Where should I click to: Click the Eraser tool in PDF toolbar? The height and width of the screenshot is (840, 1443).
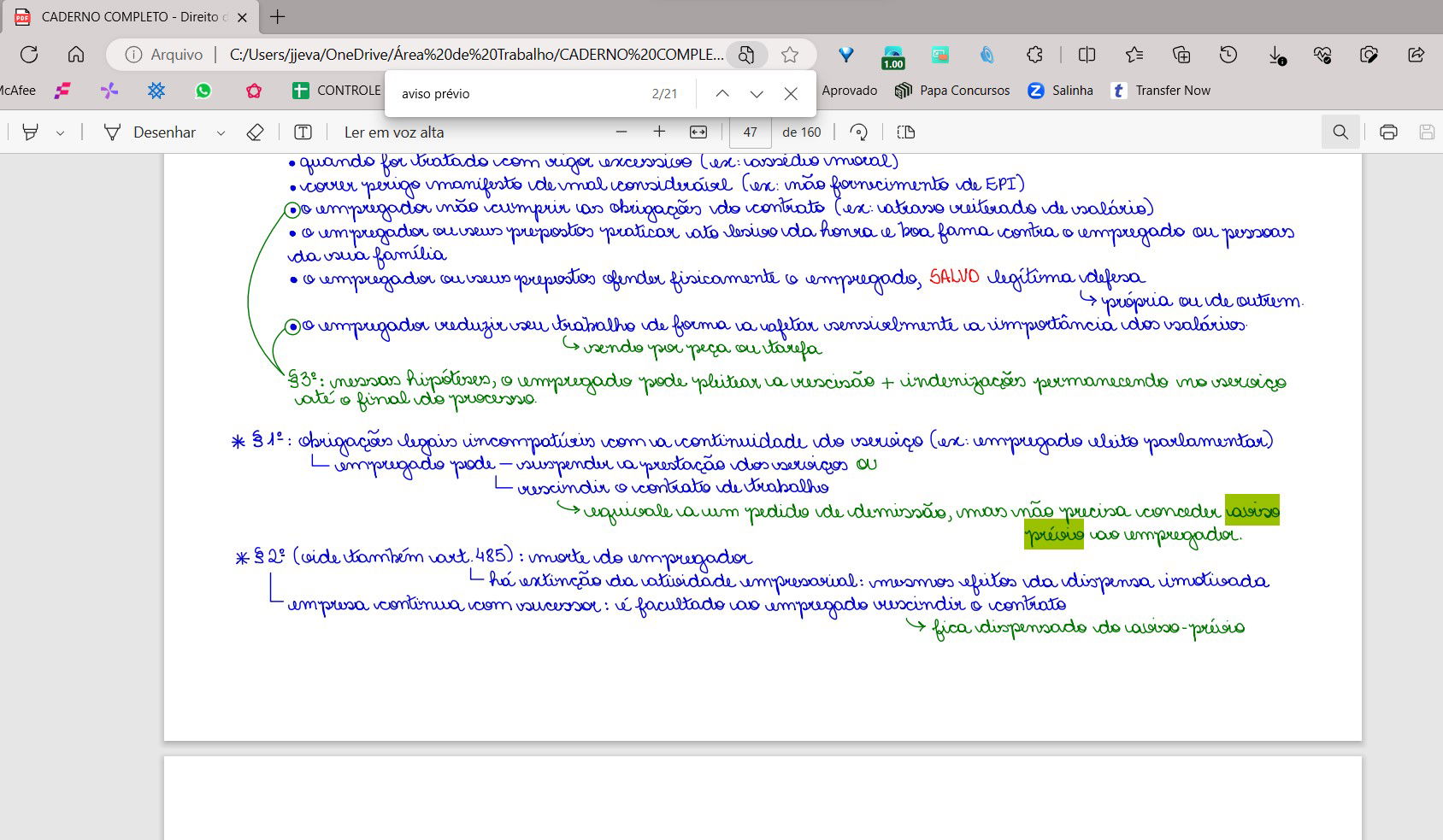pos(255,132)
